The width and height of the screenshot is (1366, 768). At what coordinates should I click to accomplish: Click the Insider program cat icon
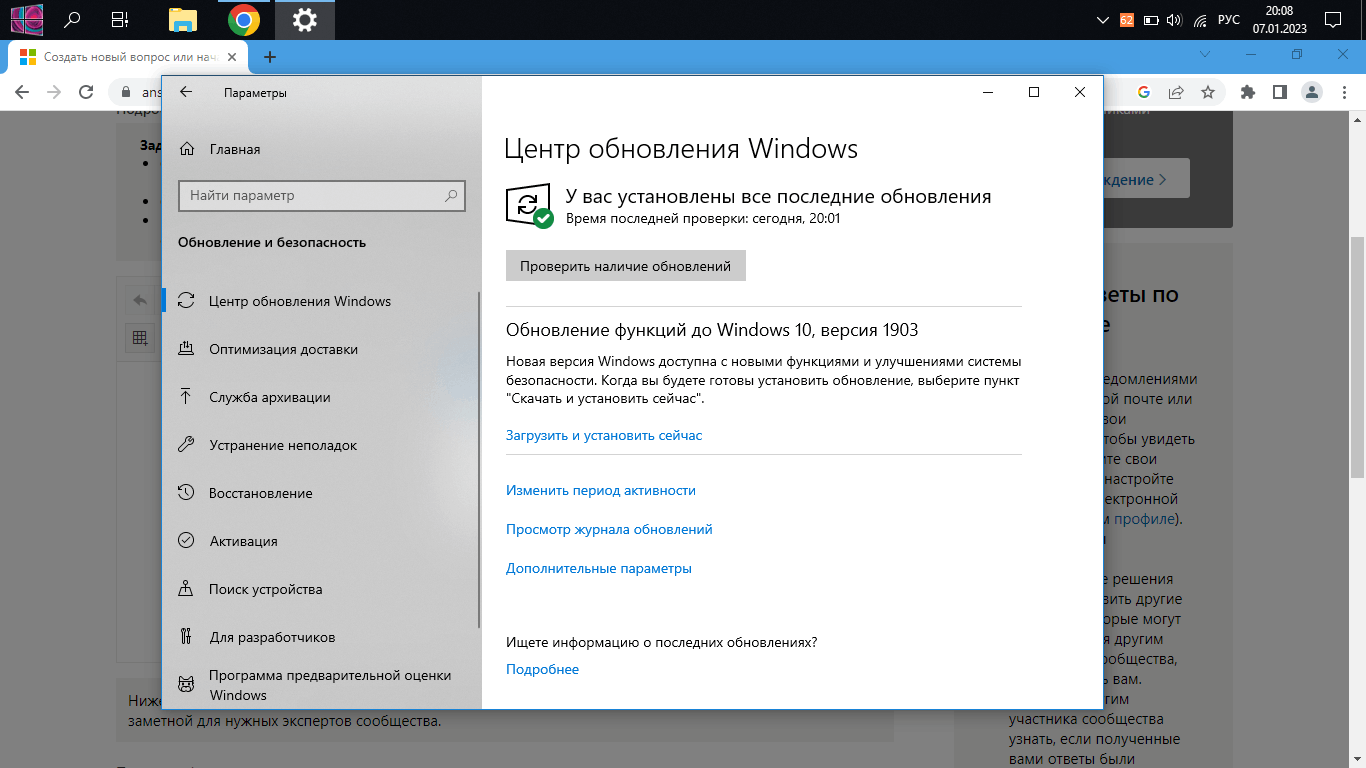[x=186, y=685]
